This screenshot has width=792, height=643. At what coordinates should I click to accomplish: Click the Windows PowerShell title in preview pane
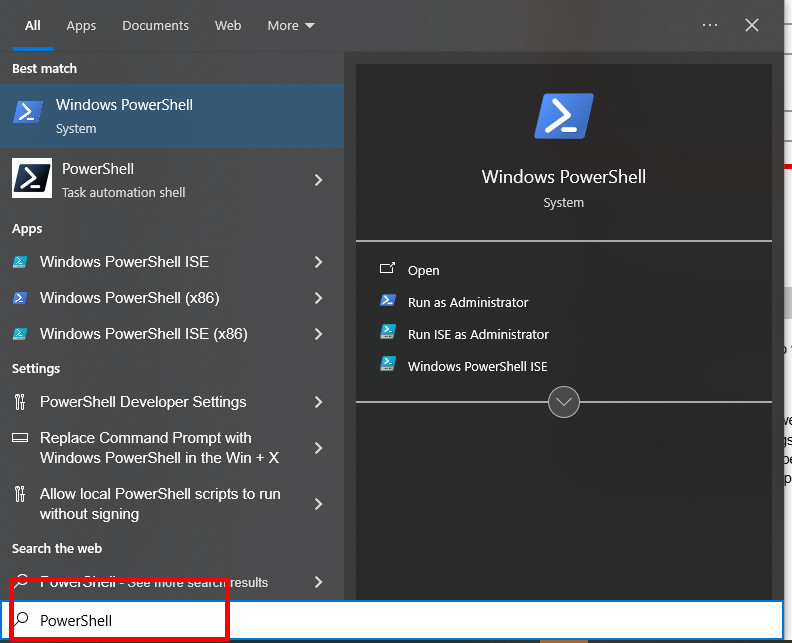pos(564,177)
